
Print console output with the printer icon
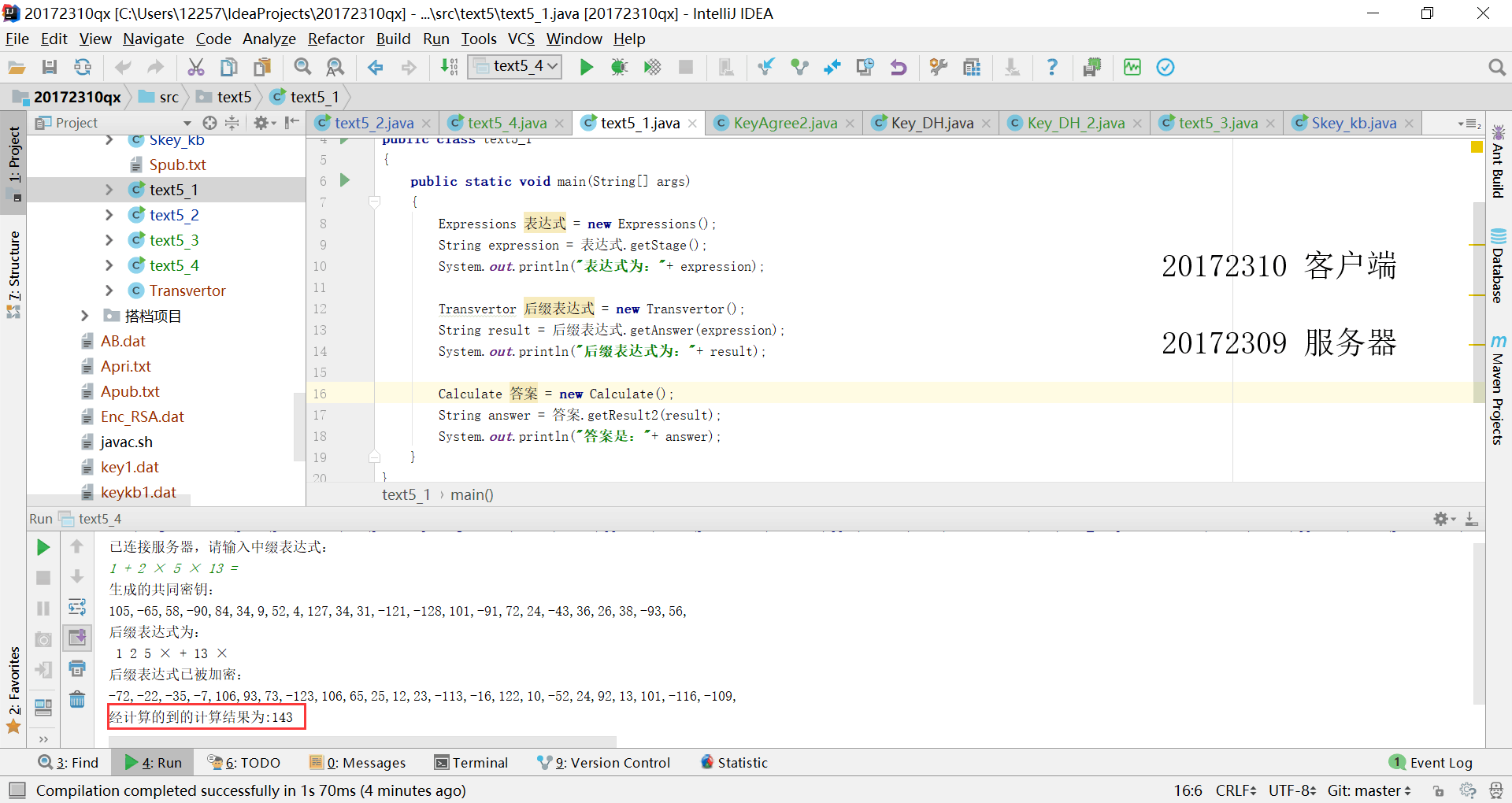tap(77, 668)
